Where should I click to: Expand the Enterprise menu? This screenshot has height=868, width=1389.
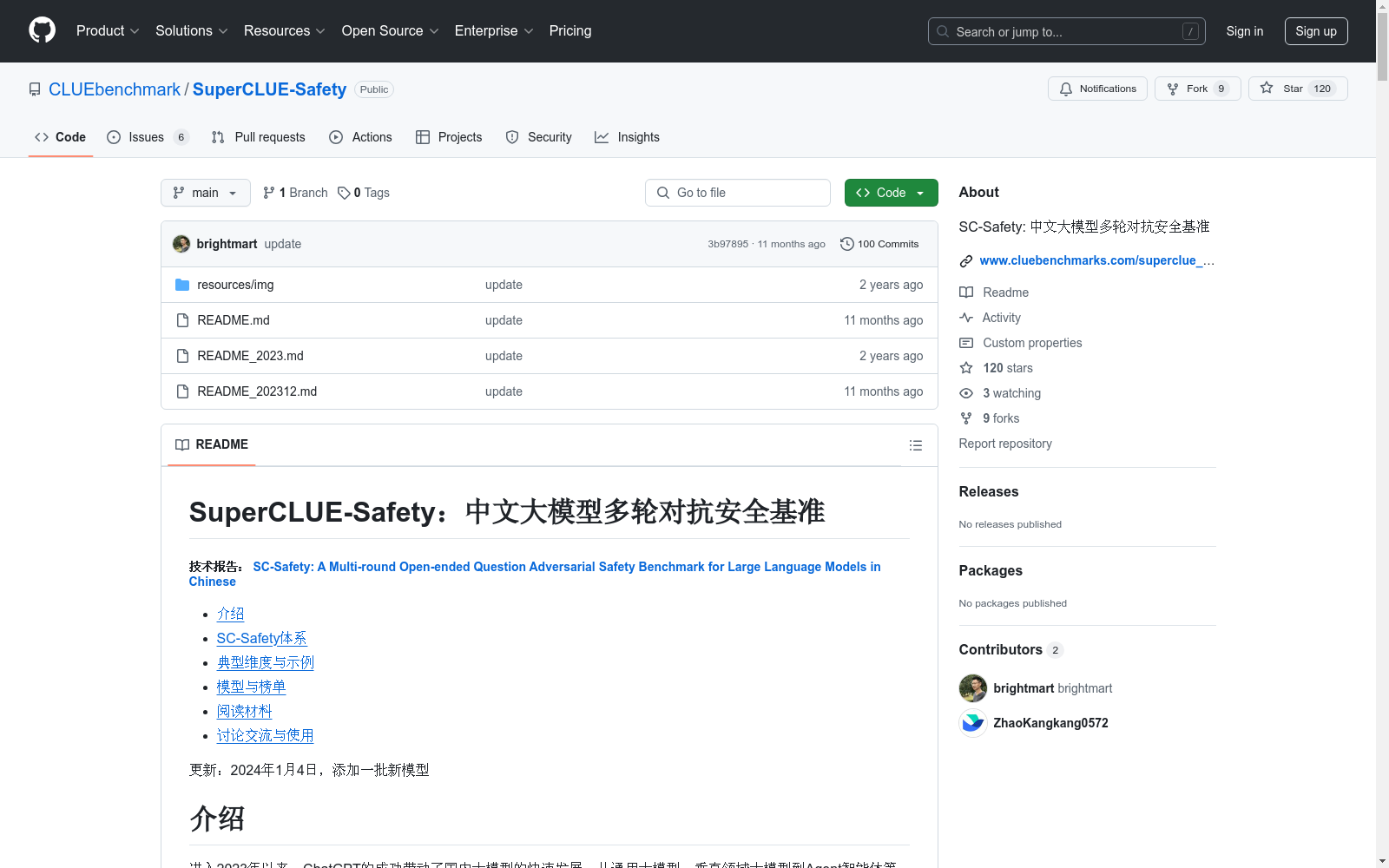pos(494,31)
